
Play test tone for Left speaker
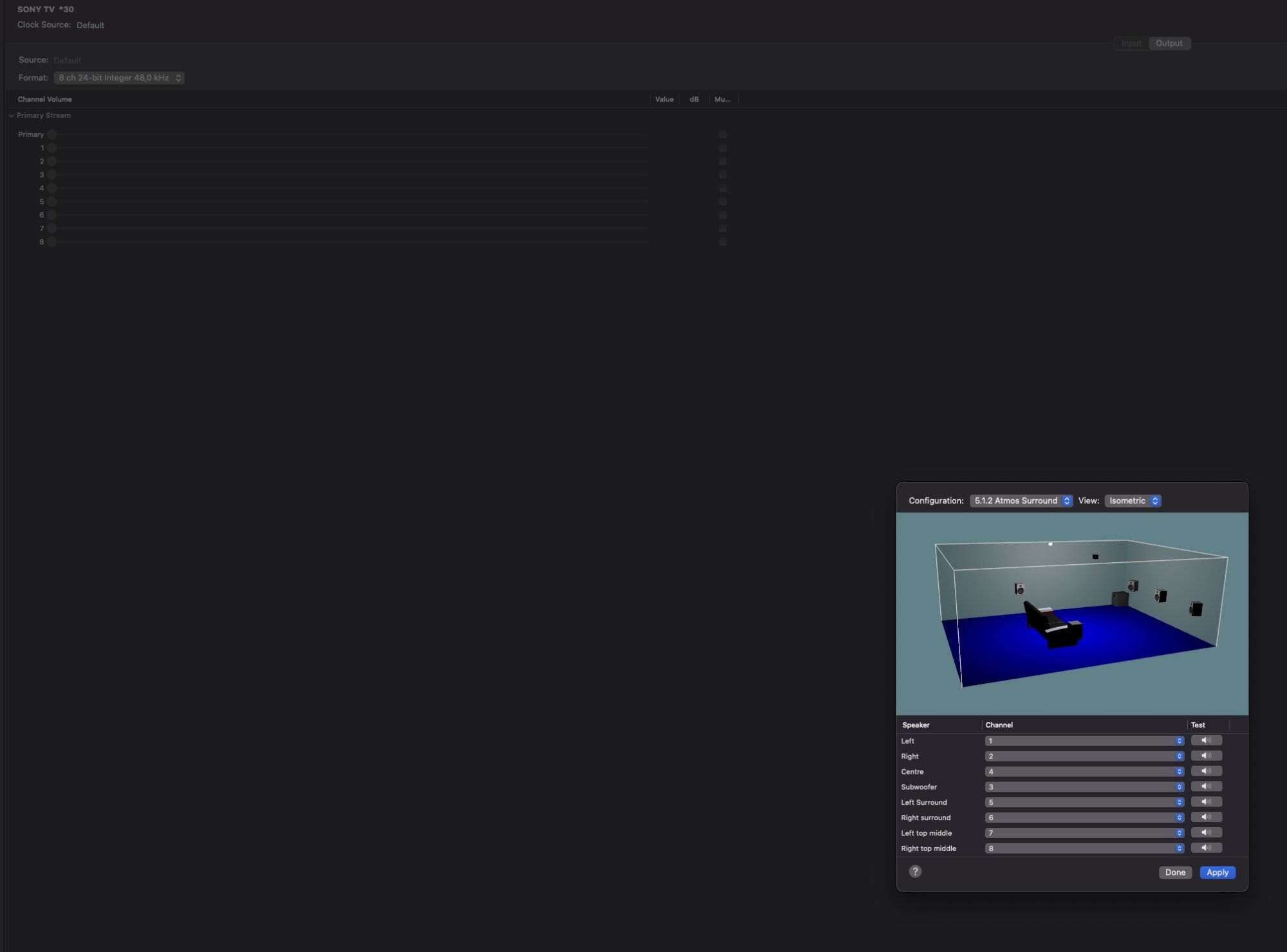(x=1206, y=740)
